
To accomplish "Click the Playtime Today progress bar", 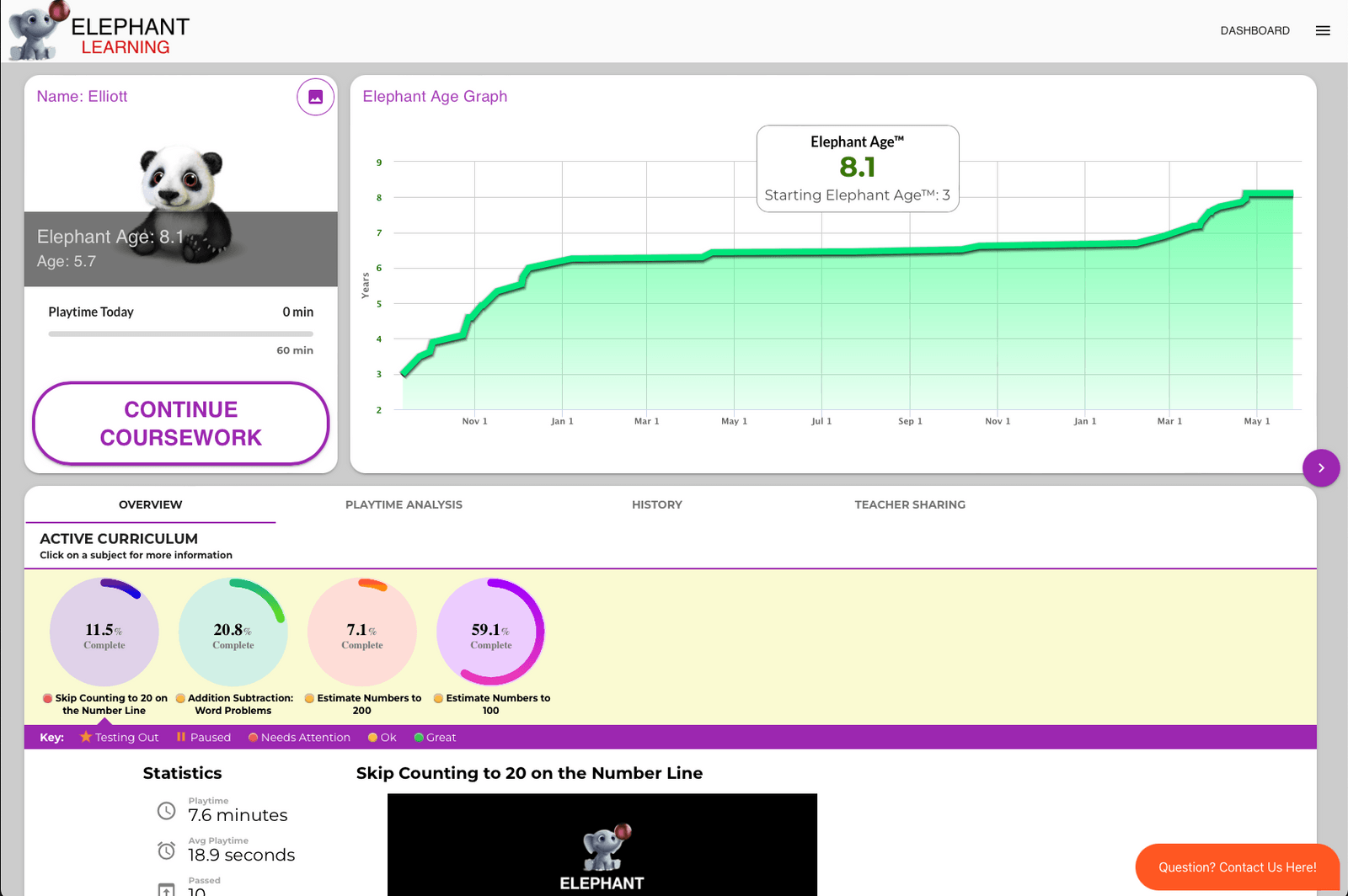I will click(x=180, y=333).
